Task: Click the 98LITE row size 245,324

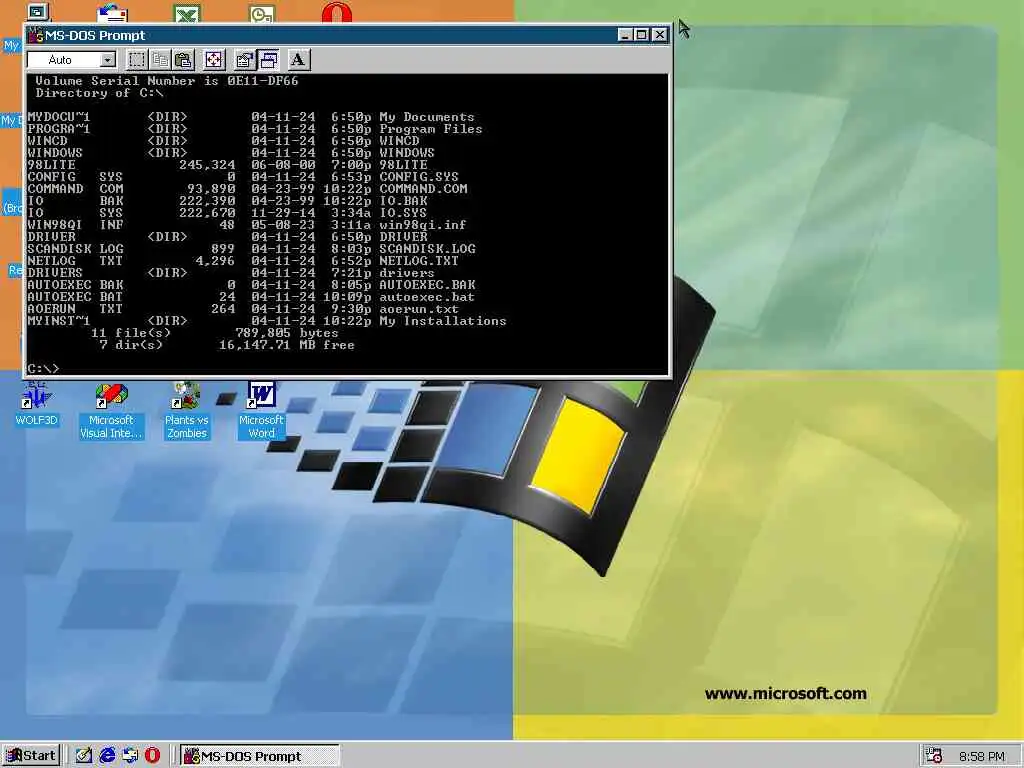Action: pyautogui.click(x=207, y=165)
